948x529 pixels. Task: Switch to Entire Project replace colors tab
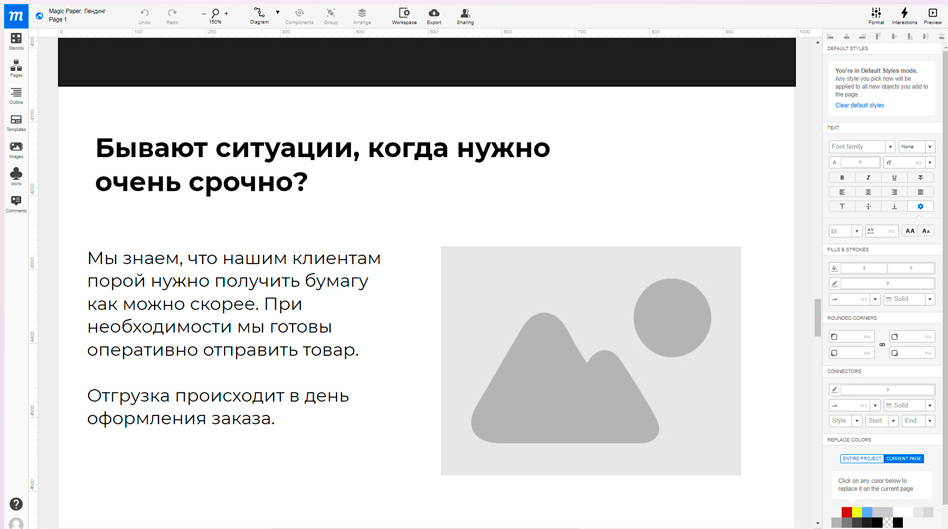coord(861,458)
